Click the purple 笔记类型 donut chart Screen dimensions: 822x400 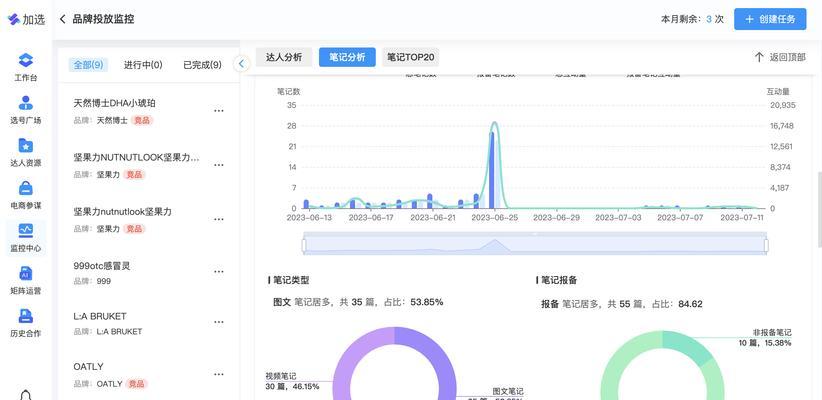pos(395,364)
